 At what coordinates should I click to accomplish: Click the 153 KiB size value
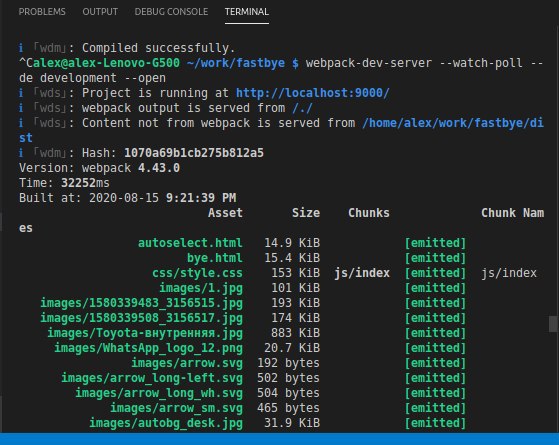(295, 273)
